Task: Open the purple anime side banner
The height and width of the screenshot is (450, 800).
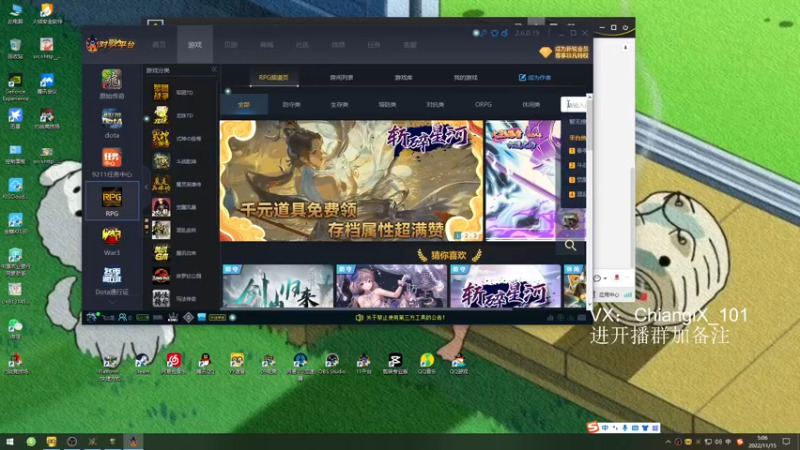Action: coord(523,181)
